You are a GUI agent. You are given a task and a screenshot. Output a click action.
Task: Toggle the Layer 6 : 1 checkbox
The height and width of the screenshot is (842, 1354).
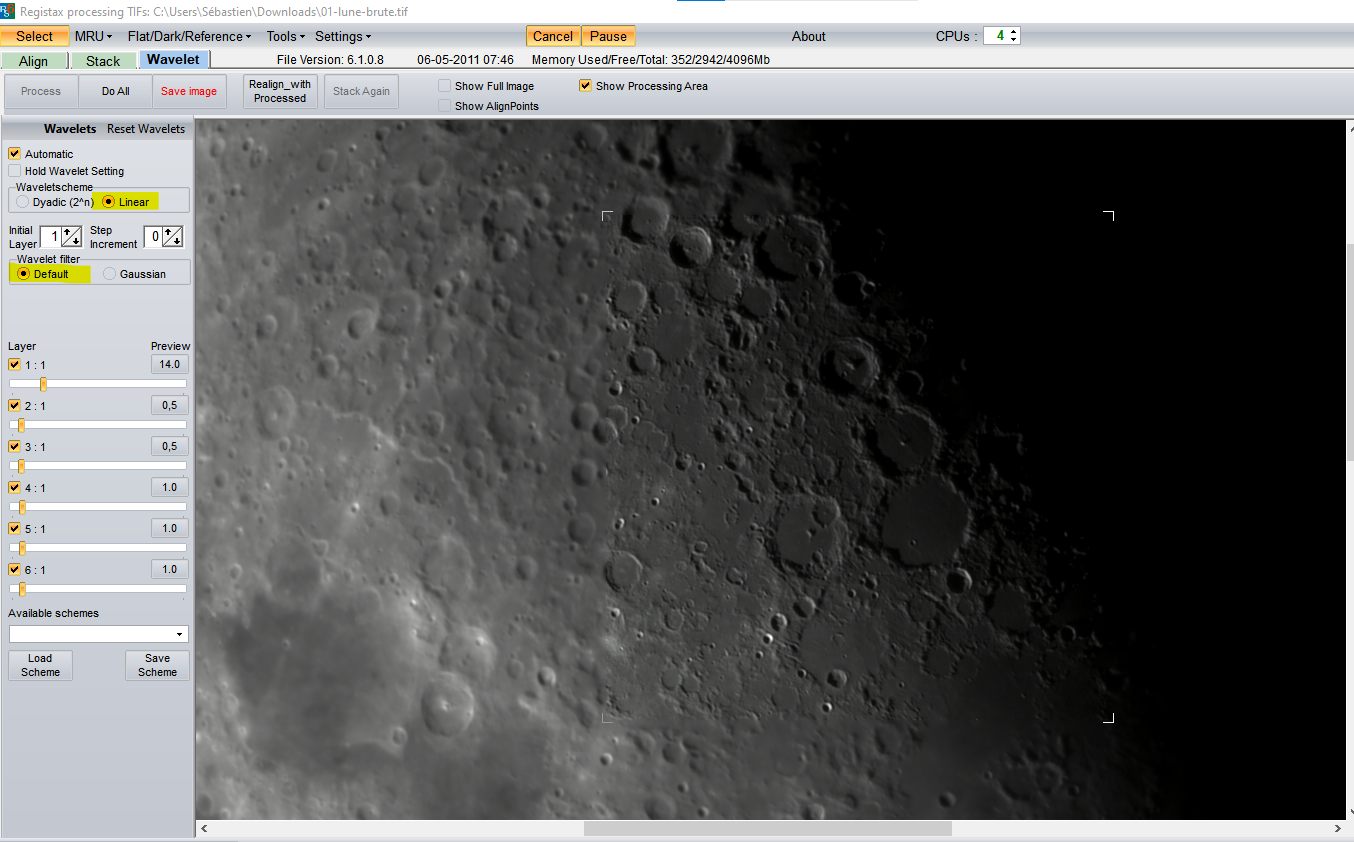point(15,570)
